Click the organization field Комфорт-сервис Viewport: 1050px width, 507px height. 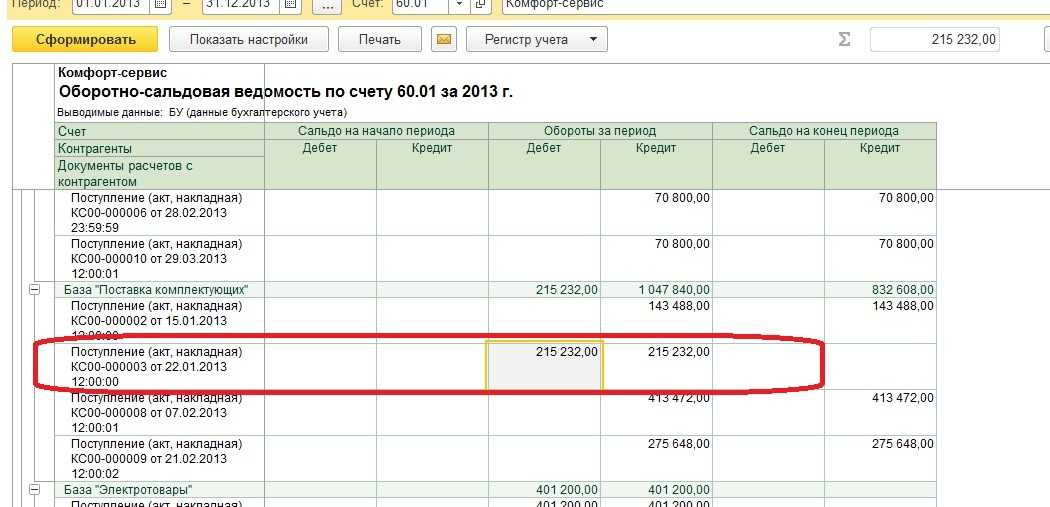point(775,4)
